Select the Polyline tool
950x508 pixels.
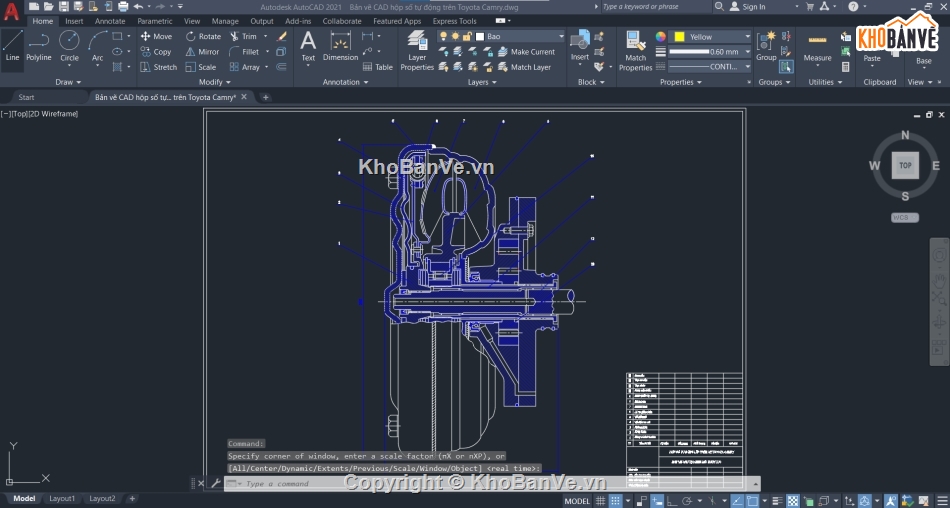[x=38, y=46]
